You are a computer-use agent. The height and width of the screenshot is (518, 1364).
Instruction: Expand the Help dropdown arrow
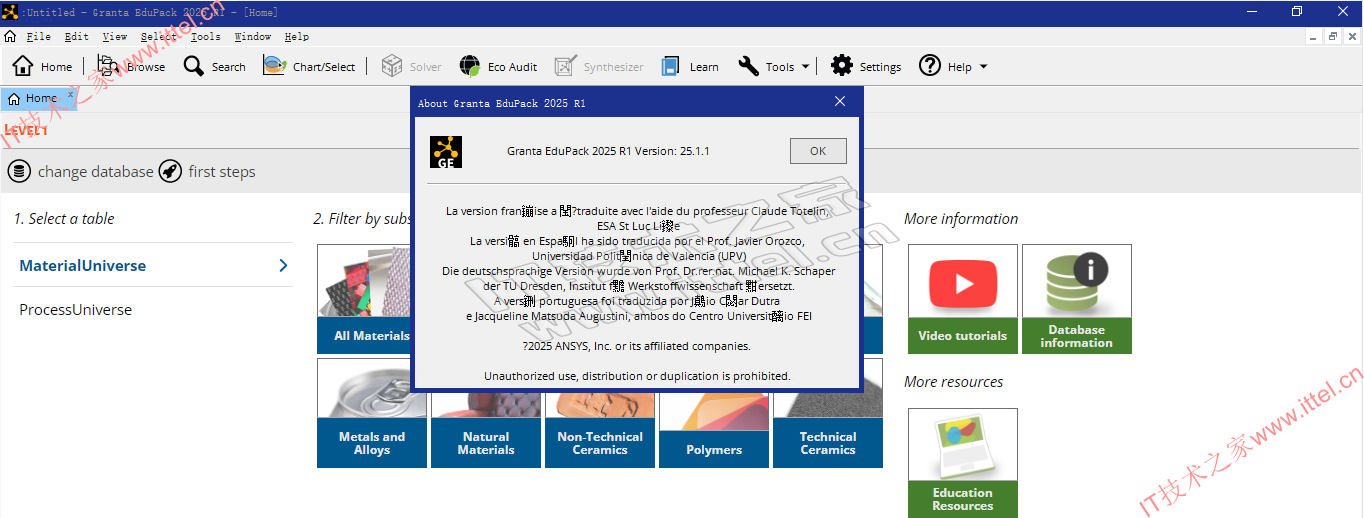[x=983, y=67]
